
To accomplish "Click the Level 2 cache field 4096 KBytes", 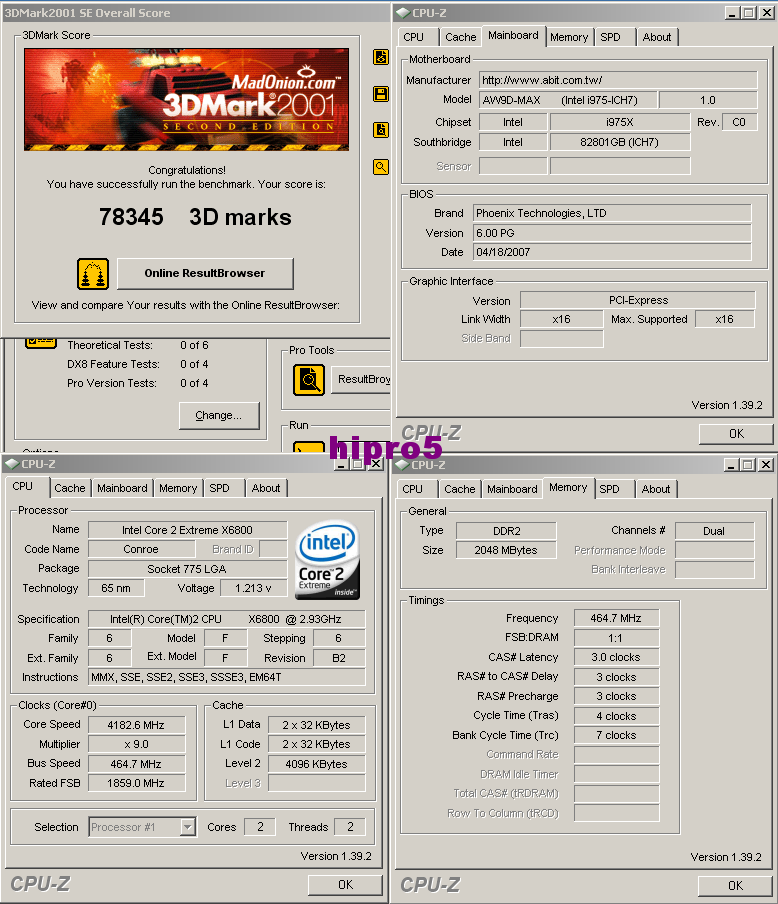I will tap(317, 764).
